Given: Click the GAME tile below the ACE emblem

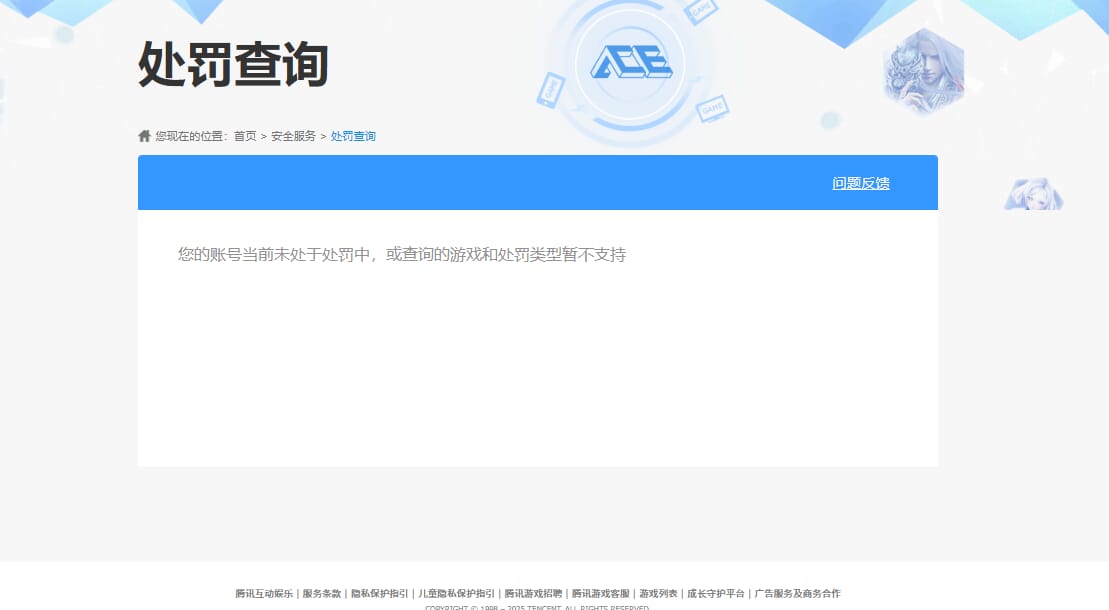Looking at the screenshot, I should 712,108.
